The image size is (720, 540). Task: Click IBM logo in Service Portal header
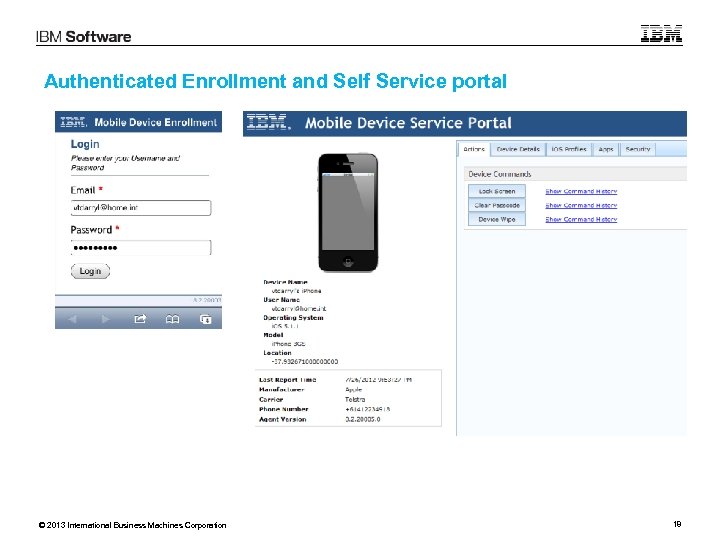tap(269, 122)
